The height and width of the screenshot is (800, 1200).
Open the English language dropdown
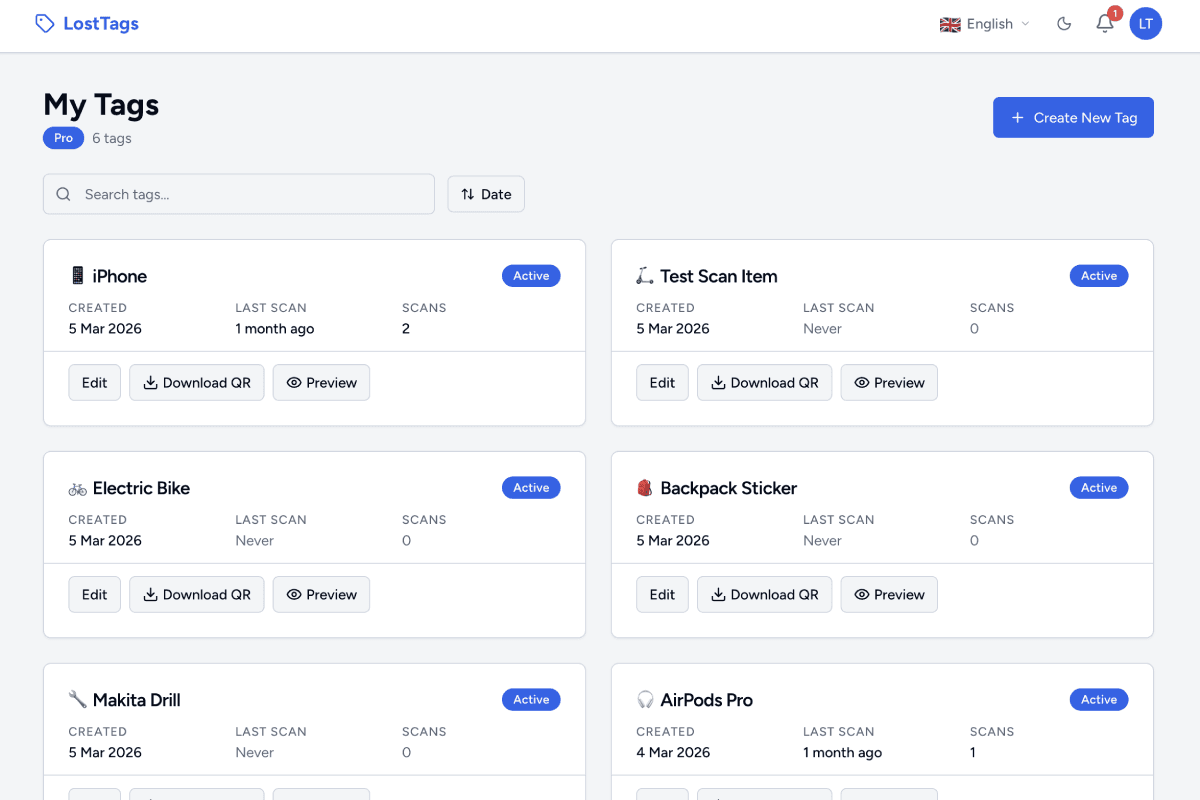[984, 24]
